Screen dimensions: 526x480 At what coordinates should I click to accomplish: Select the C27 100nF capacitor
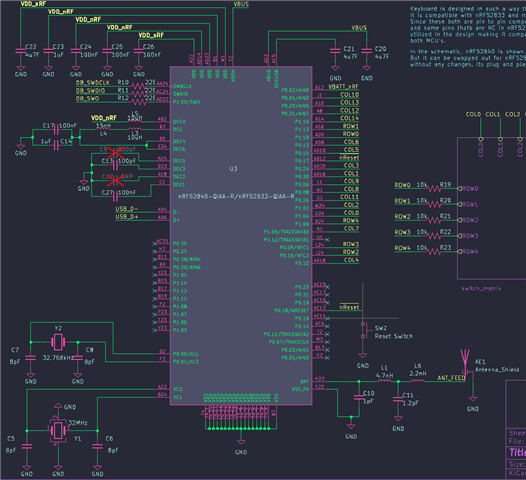click(x=115, y=196)
